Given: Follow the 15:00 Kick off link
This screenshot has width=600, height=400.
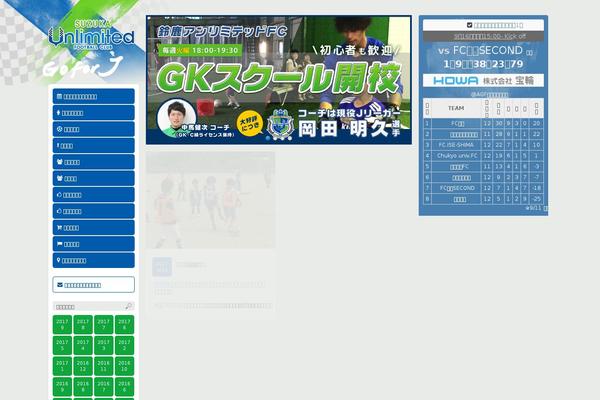Looking at the screenshot, I should (490, 36).
